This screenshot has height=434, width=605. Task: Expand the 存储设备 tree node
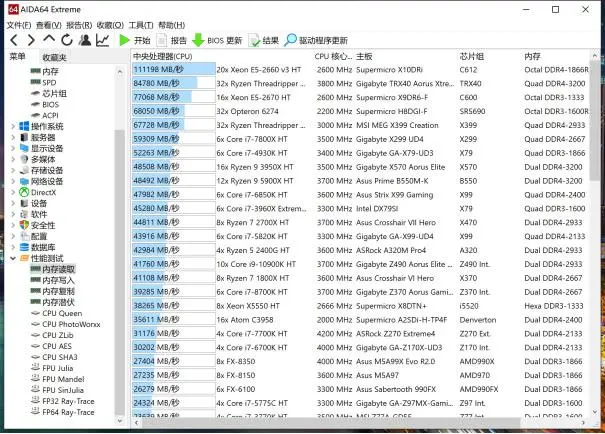(13, 170)
